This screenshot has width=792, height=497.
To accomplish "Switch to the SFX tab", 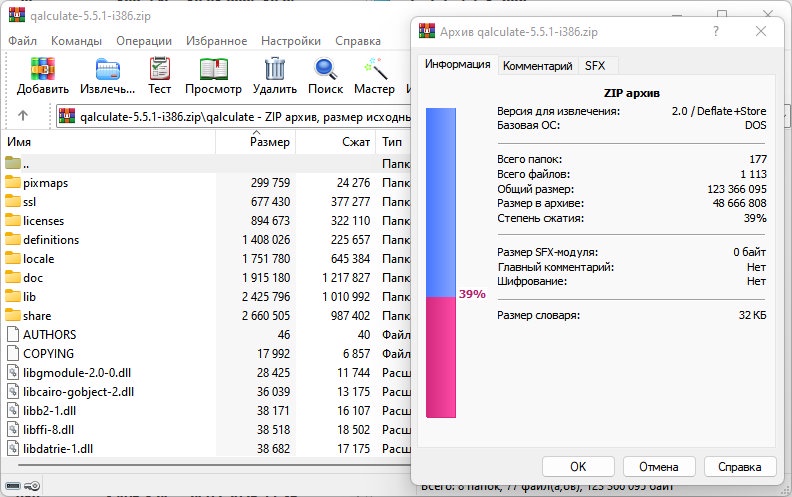I will point(595,66).
